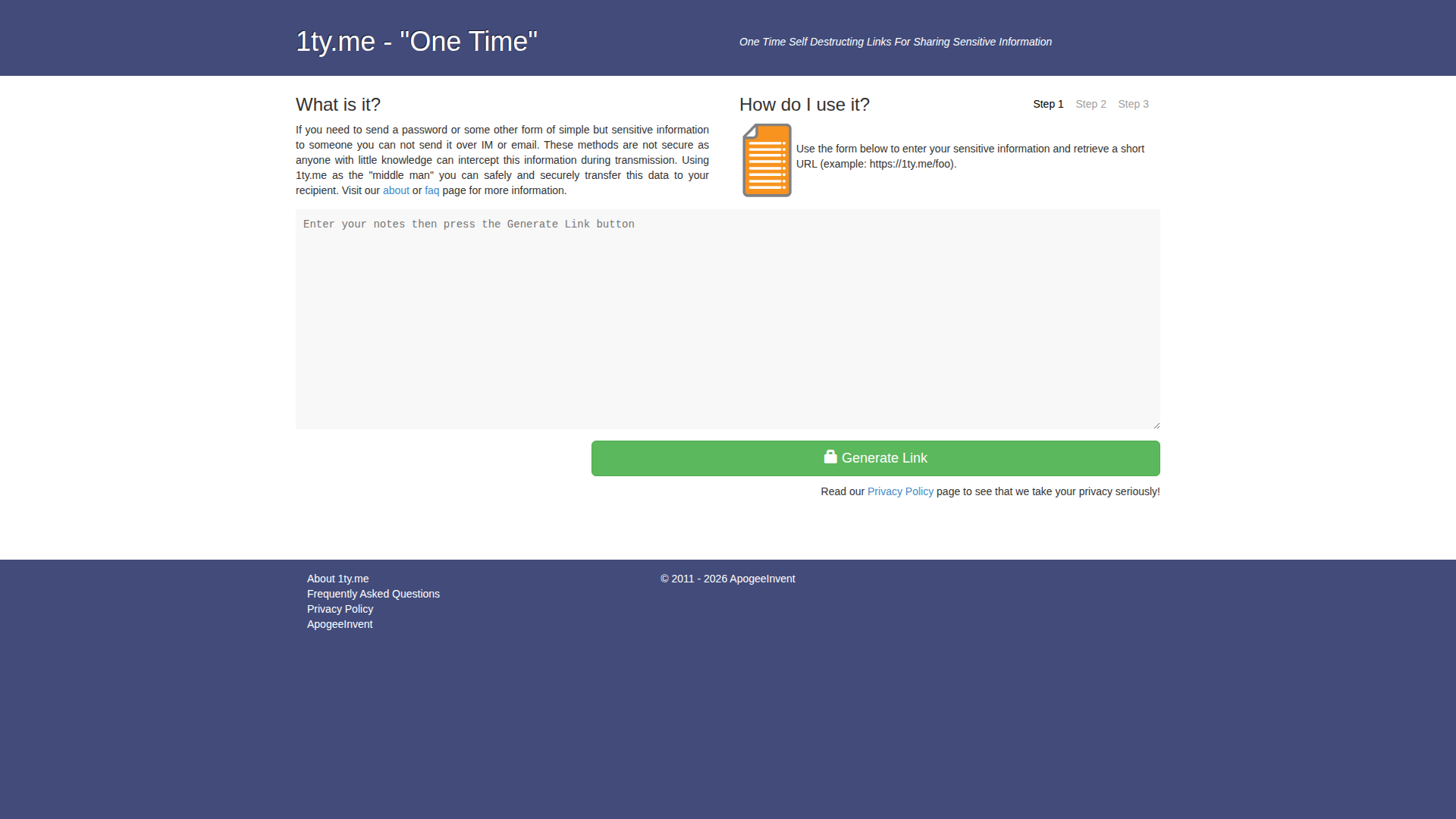
Task: Select the Step 1 tab
Action: (x=1048, y=104)
